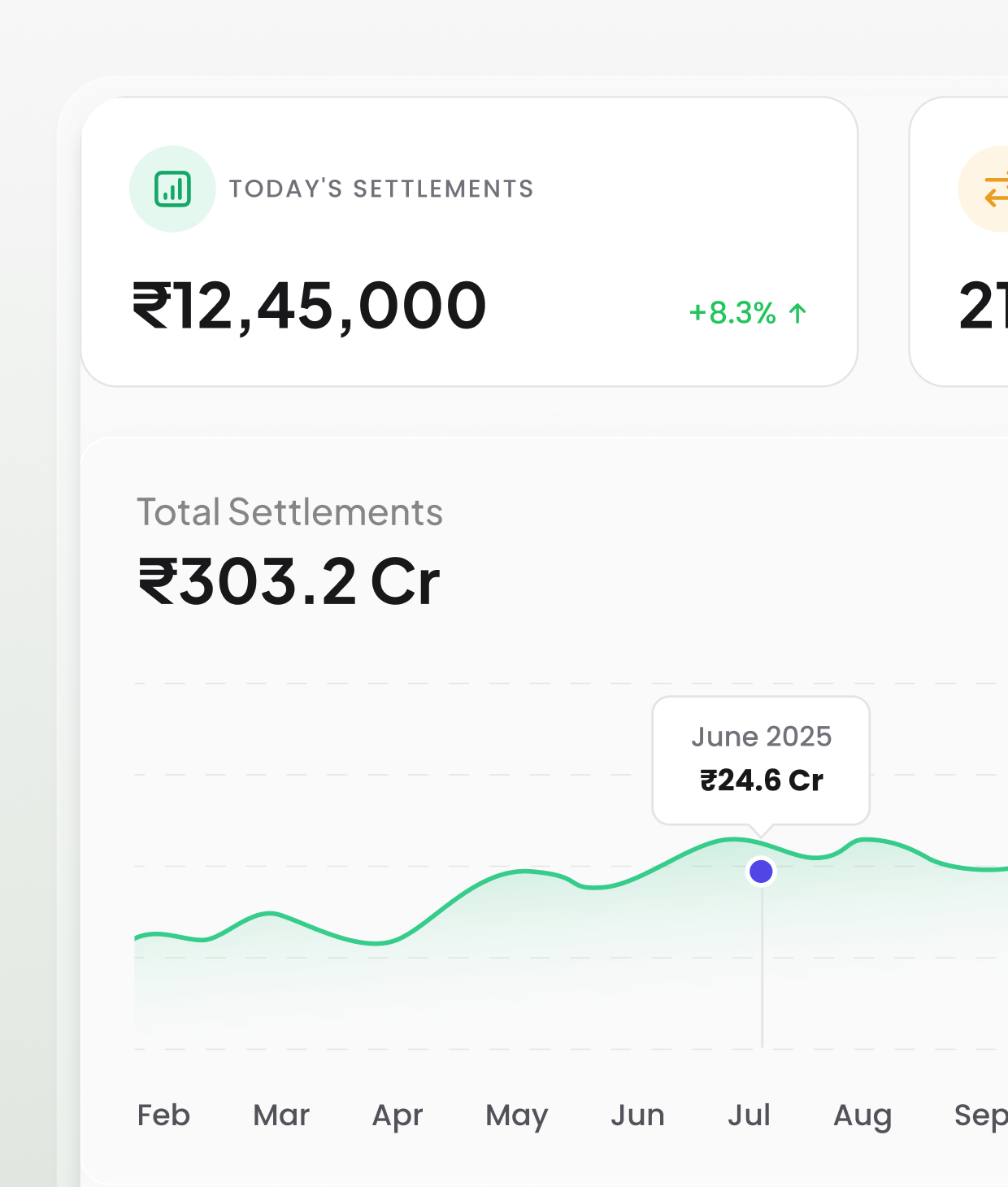Select Jun on the chart axis

point(637,1115)
